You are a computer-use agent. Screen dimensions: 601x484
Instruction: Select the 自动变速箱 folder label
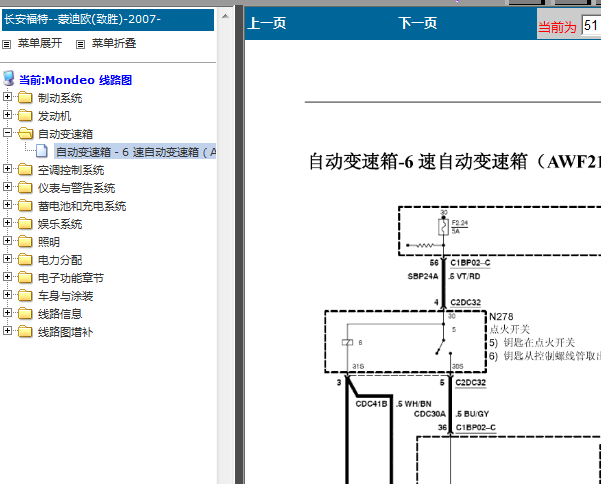[66, 134]
